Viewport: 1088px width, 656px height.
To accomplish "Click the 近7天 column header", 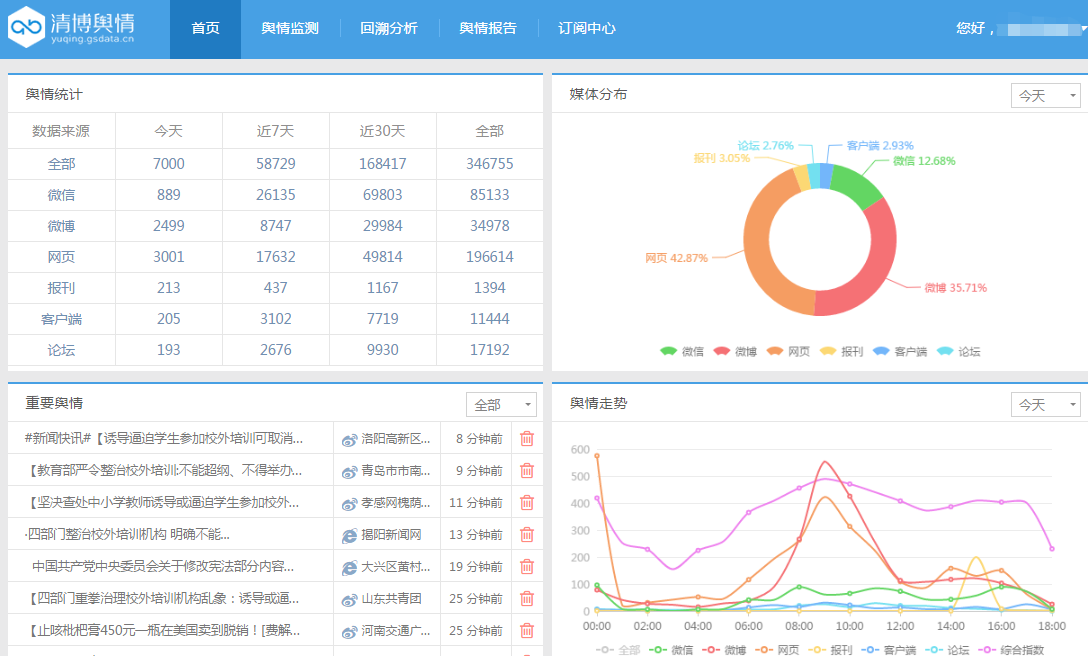I will [275, 131].
